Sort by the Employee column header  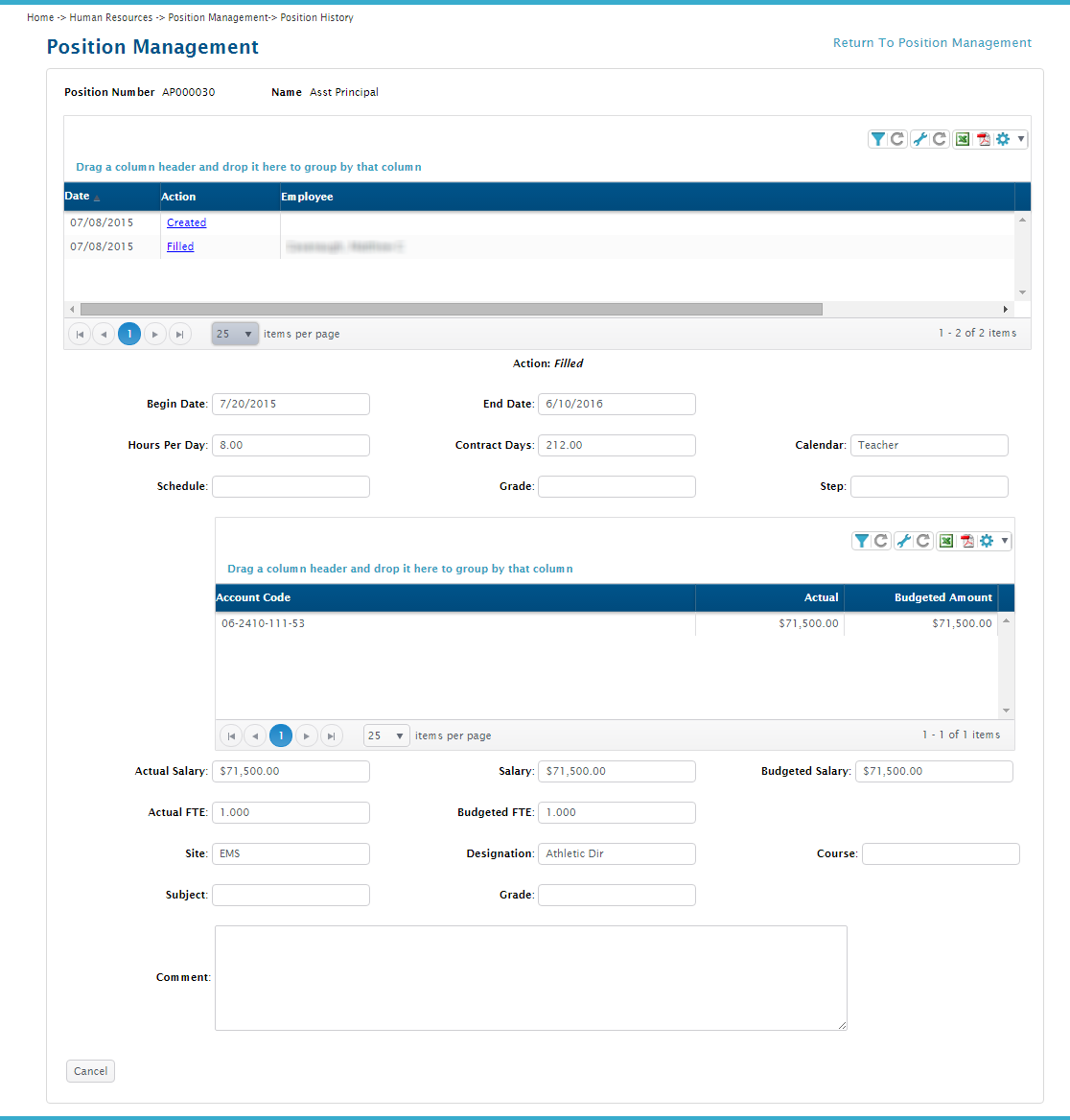coord(647,197)
